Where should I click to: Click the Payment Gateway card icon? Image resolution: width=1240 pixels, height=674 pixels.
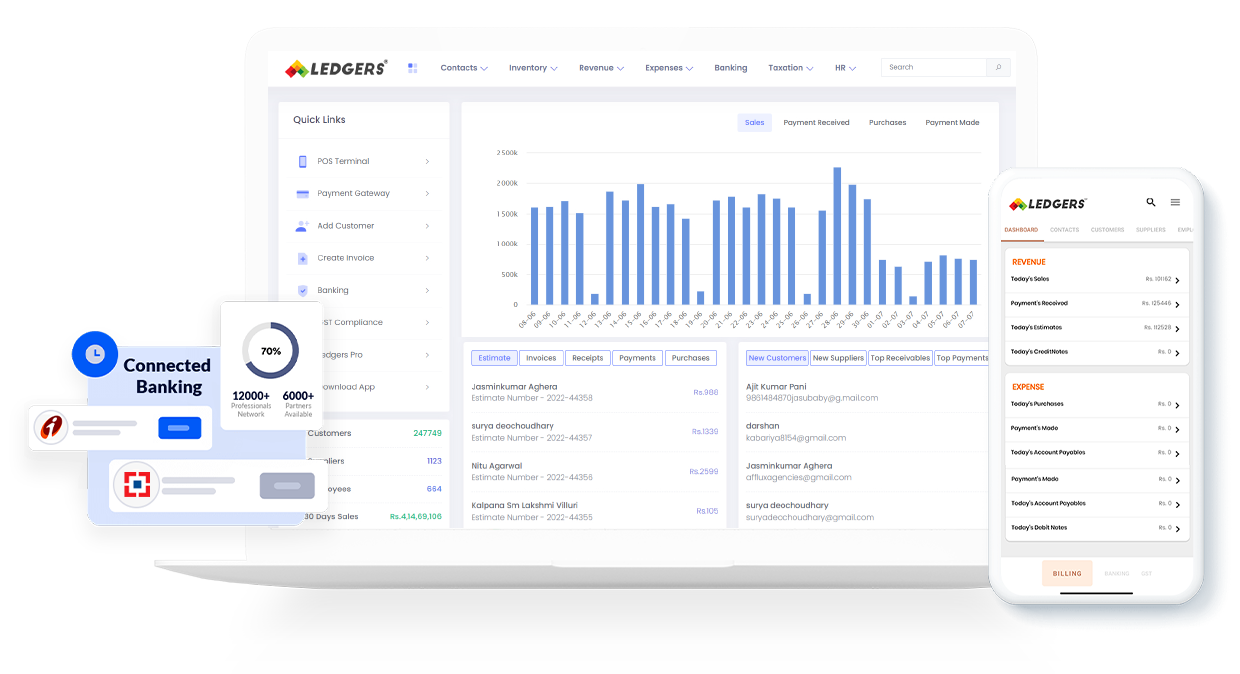tap(302, 193)
